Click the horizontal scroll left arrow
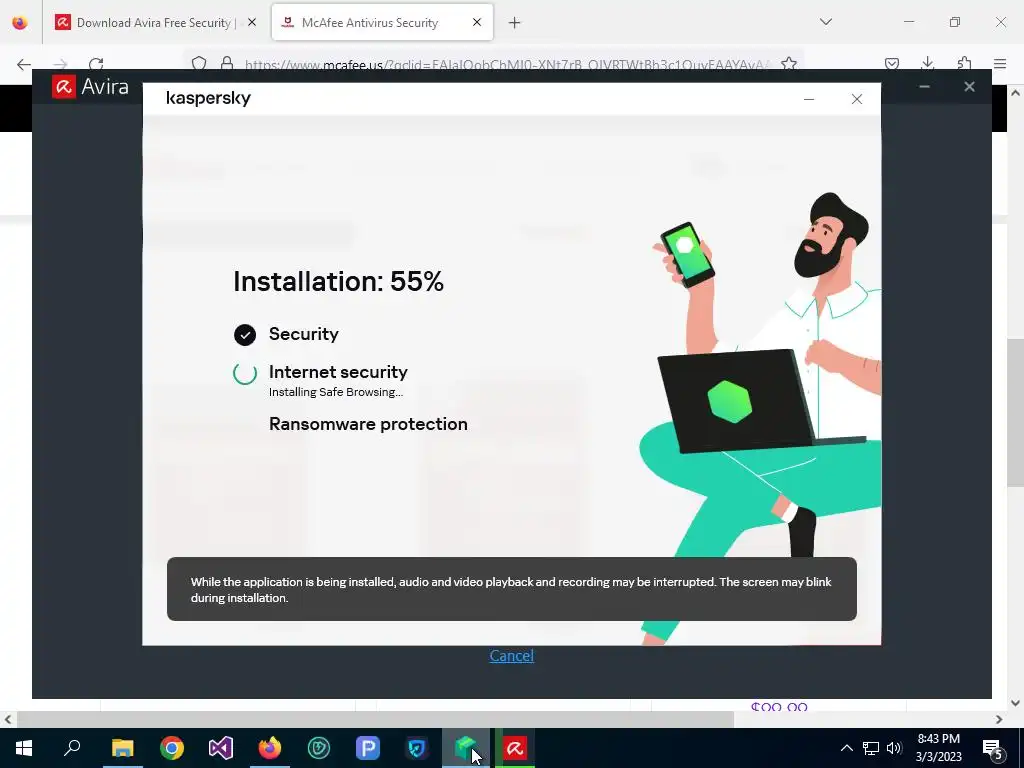1024x768 pixels. [7, 720]
